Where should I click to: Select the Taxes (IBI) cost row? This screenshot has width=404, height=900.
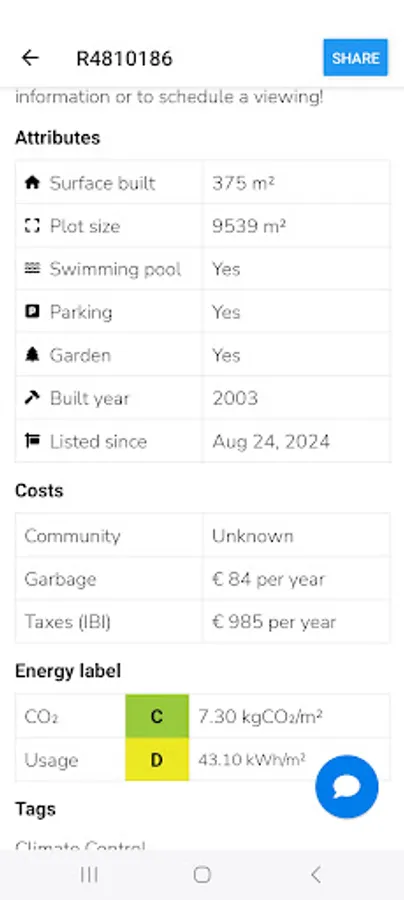tap(203, 622)
